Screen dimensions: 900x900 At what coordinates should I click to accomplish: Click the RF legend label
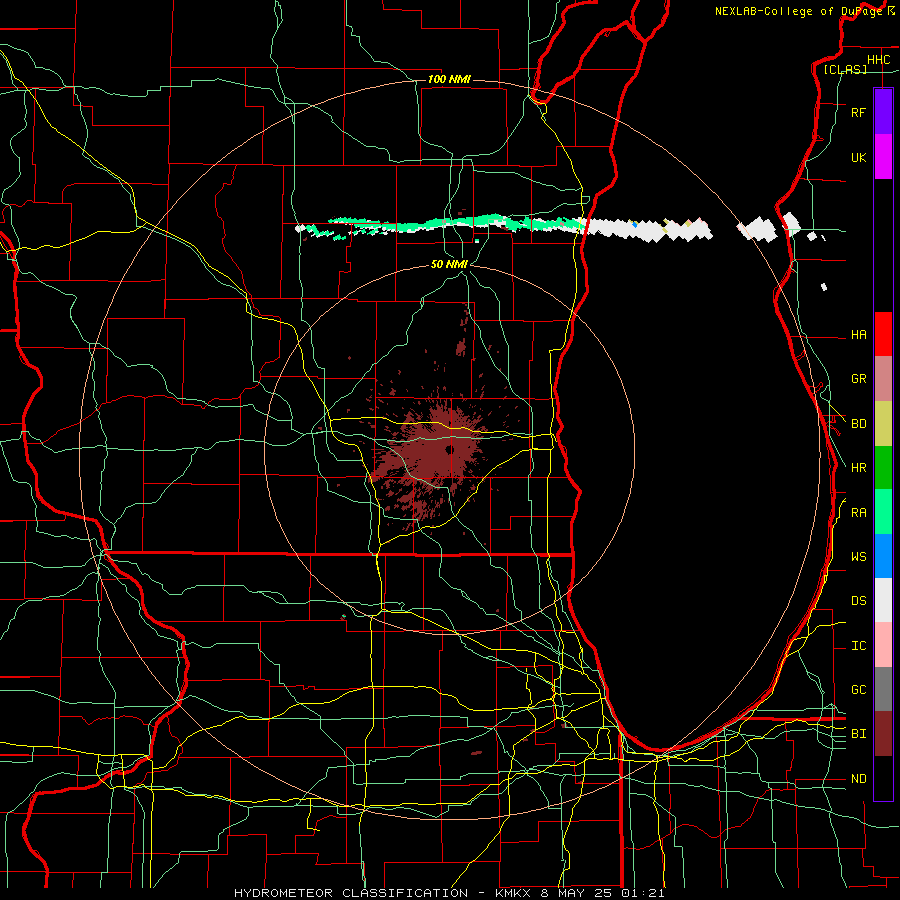[858, 113]
